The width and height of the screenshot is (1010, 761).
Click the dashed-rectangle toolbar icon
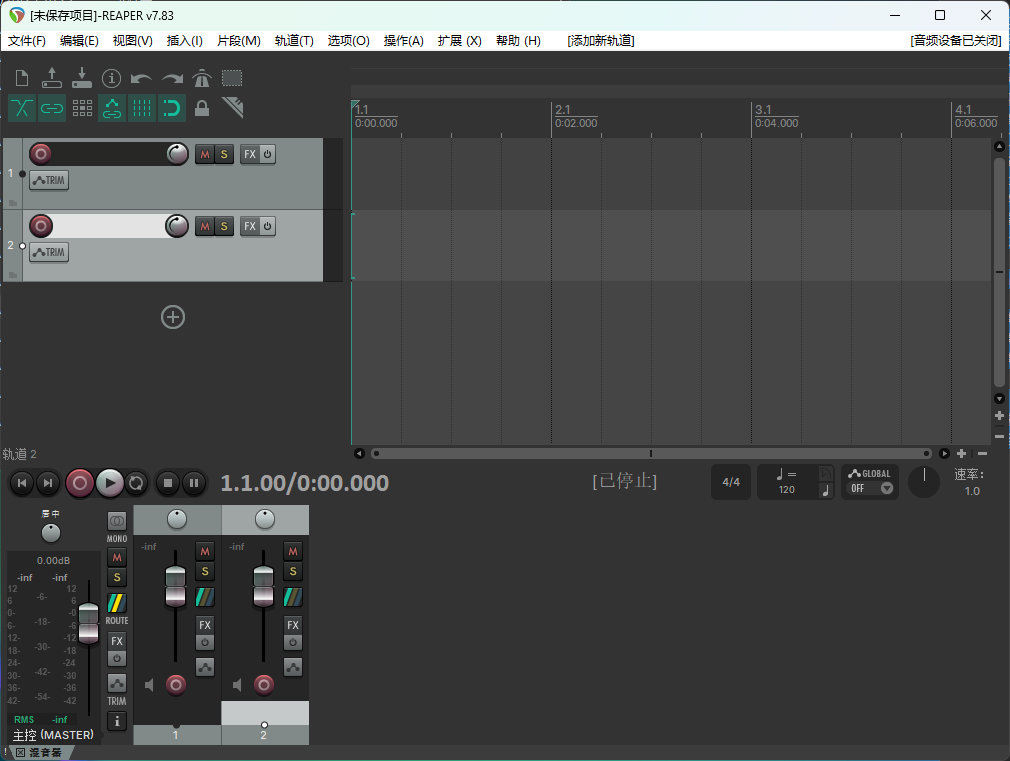click(x=232, y=79)
